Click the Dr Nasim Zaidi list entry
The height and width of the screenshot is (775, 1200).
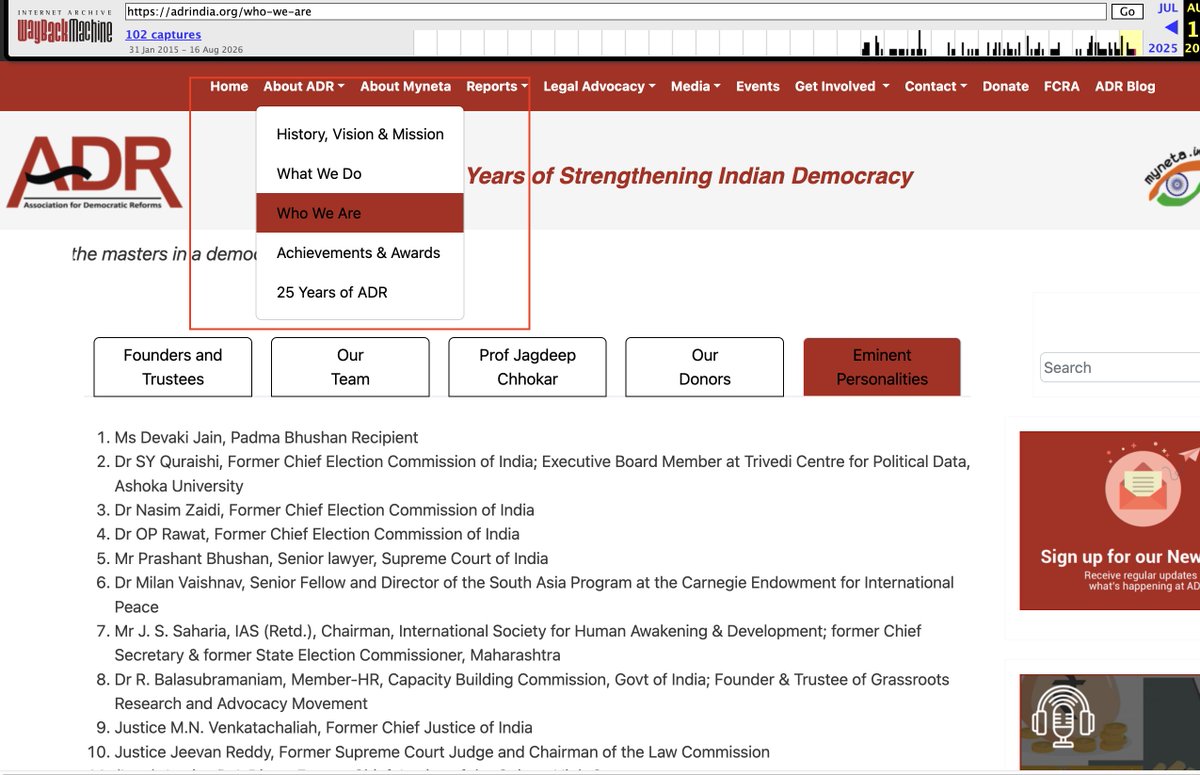pyautogui.click(x=324, y=510)
